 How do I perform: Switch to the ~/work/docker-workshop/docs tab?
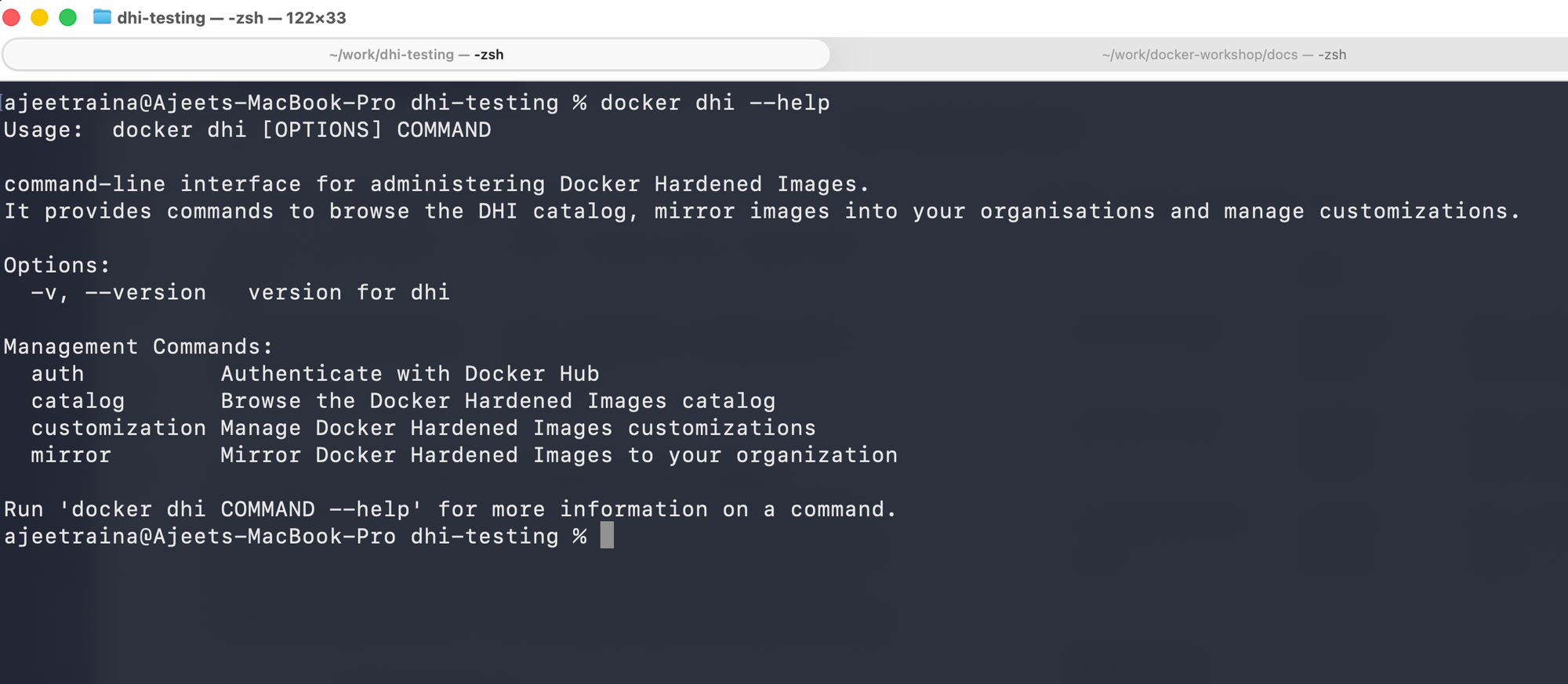(1223, 54)
